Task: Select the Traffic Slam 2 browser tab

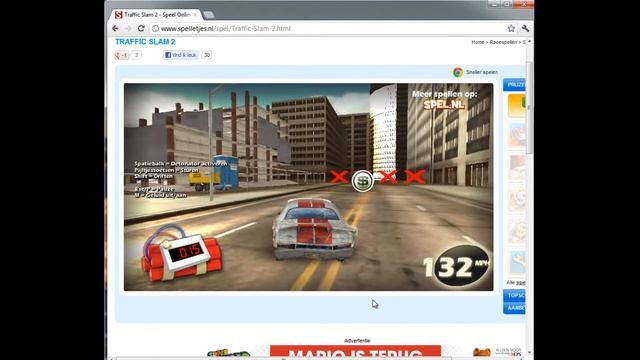Action: click(155, 15)
